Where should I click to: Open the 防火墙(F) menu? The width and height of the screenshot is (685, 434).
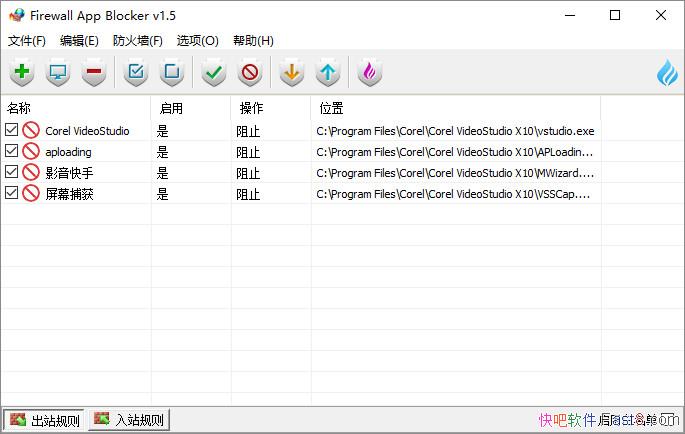pos(138,41)
